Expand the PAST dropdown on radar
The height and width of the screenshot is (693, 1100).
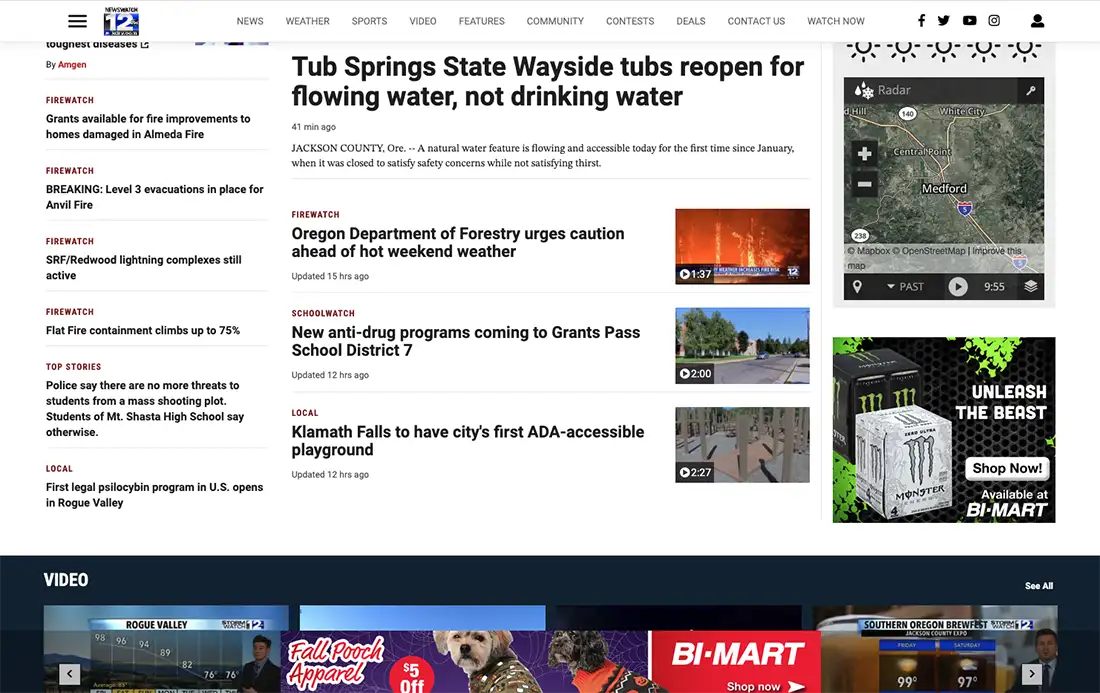point(906,286)
